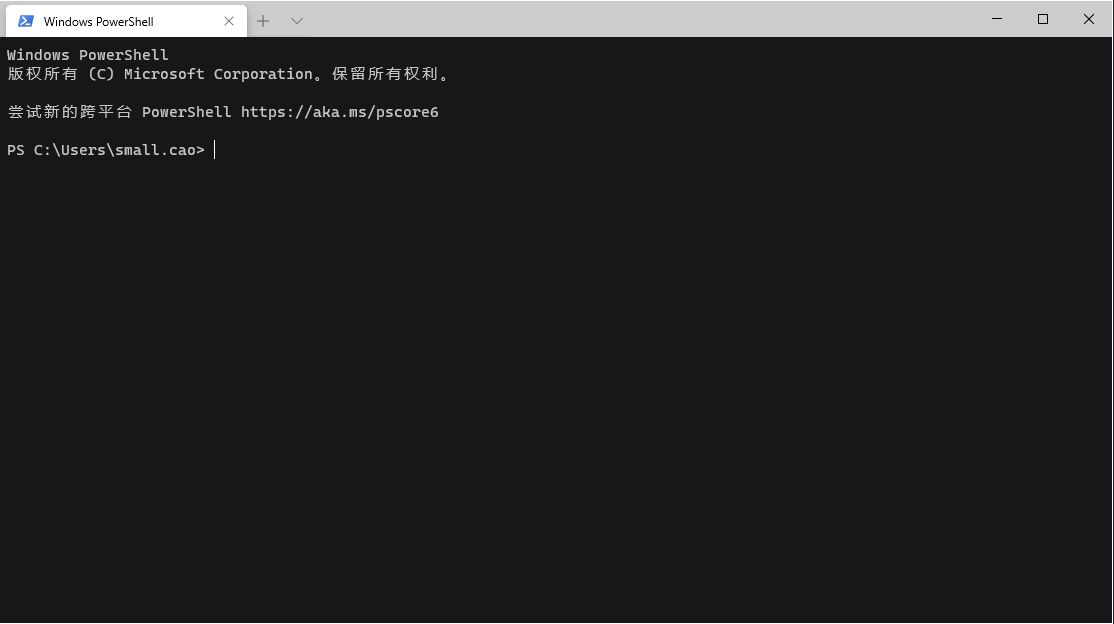Open new tab with the plus button
Image resolution: width=1114 pixels, height=624 pixels.
pyautogui.click(x=262, y=20)
